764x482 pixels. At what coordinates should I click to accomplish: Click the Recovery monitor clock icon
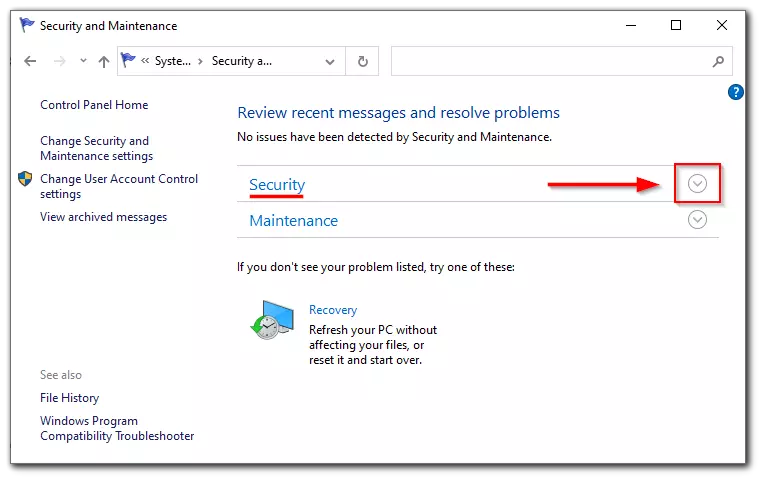272,320
